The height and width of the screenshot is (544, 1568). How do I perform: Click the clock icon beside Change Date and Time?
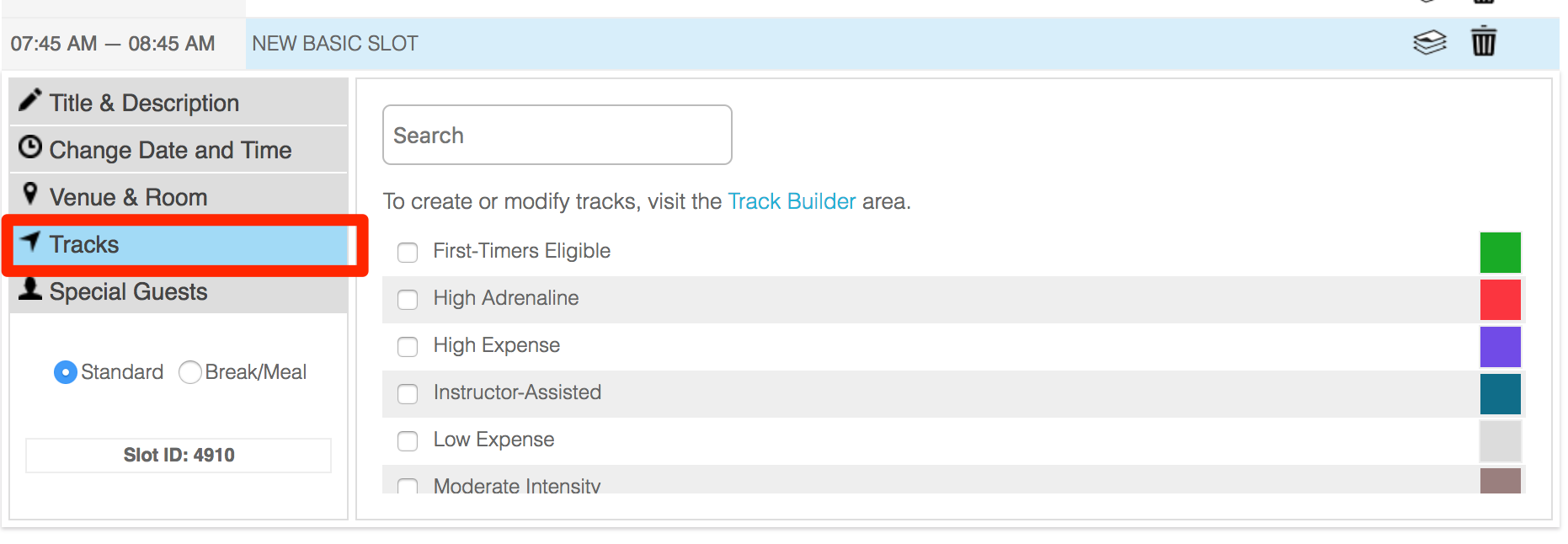(30, 147)
